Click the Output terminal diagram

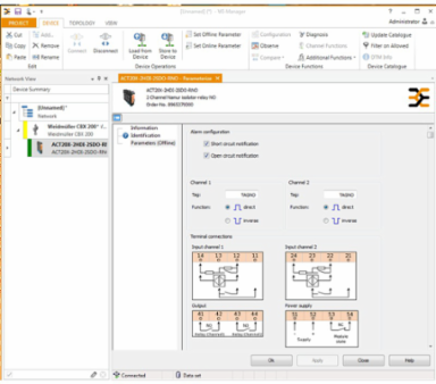click(227, 323)
